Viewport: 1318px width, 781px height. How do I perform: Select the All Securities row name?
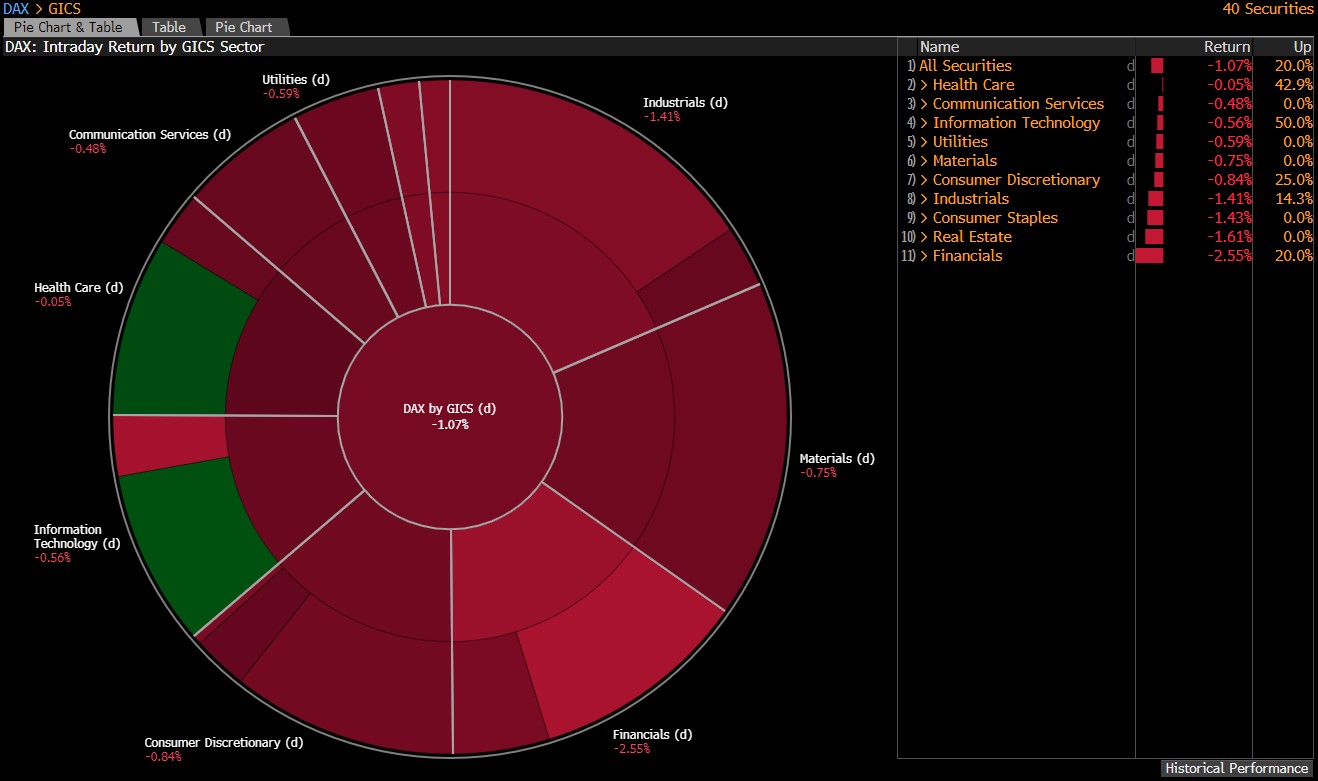tap(965, 66)
